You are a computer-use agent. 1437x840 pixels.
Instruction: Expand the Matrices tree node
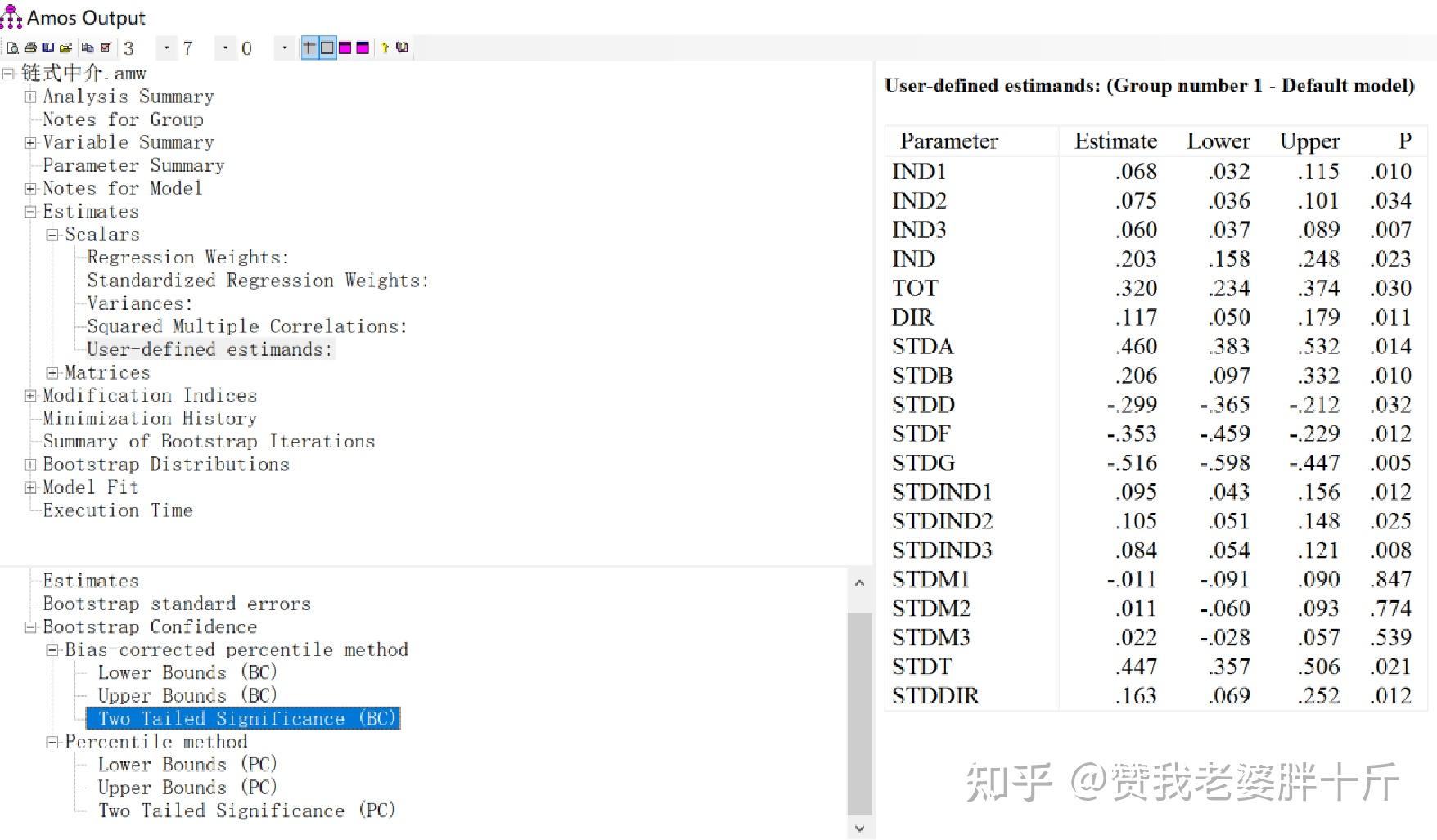pyautogui.click(x=53, y=373)
